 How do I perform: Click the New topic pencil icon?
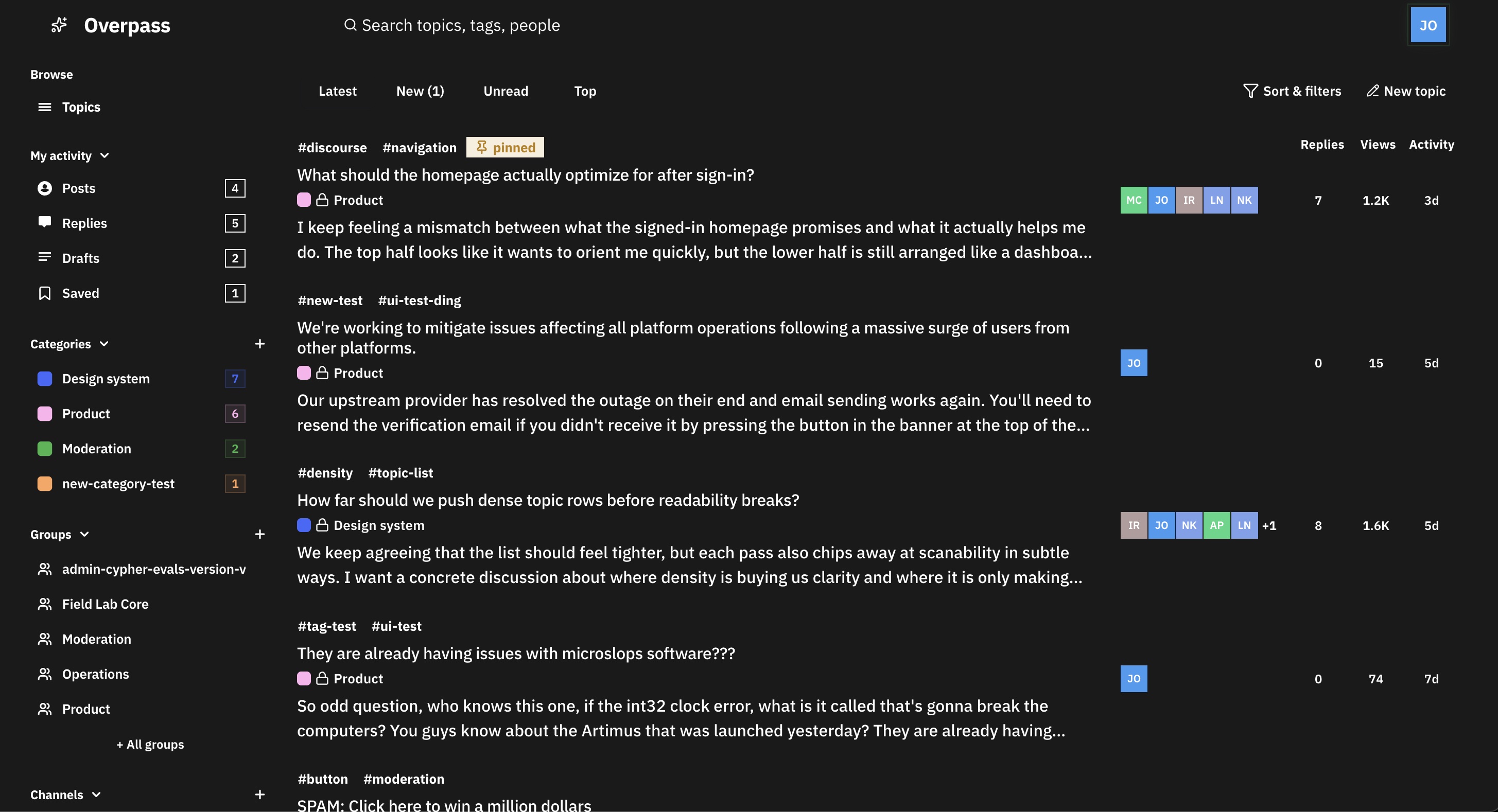point(1372,91)
